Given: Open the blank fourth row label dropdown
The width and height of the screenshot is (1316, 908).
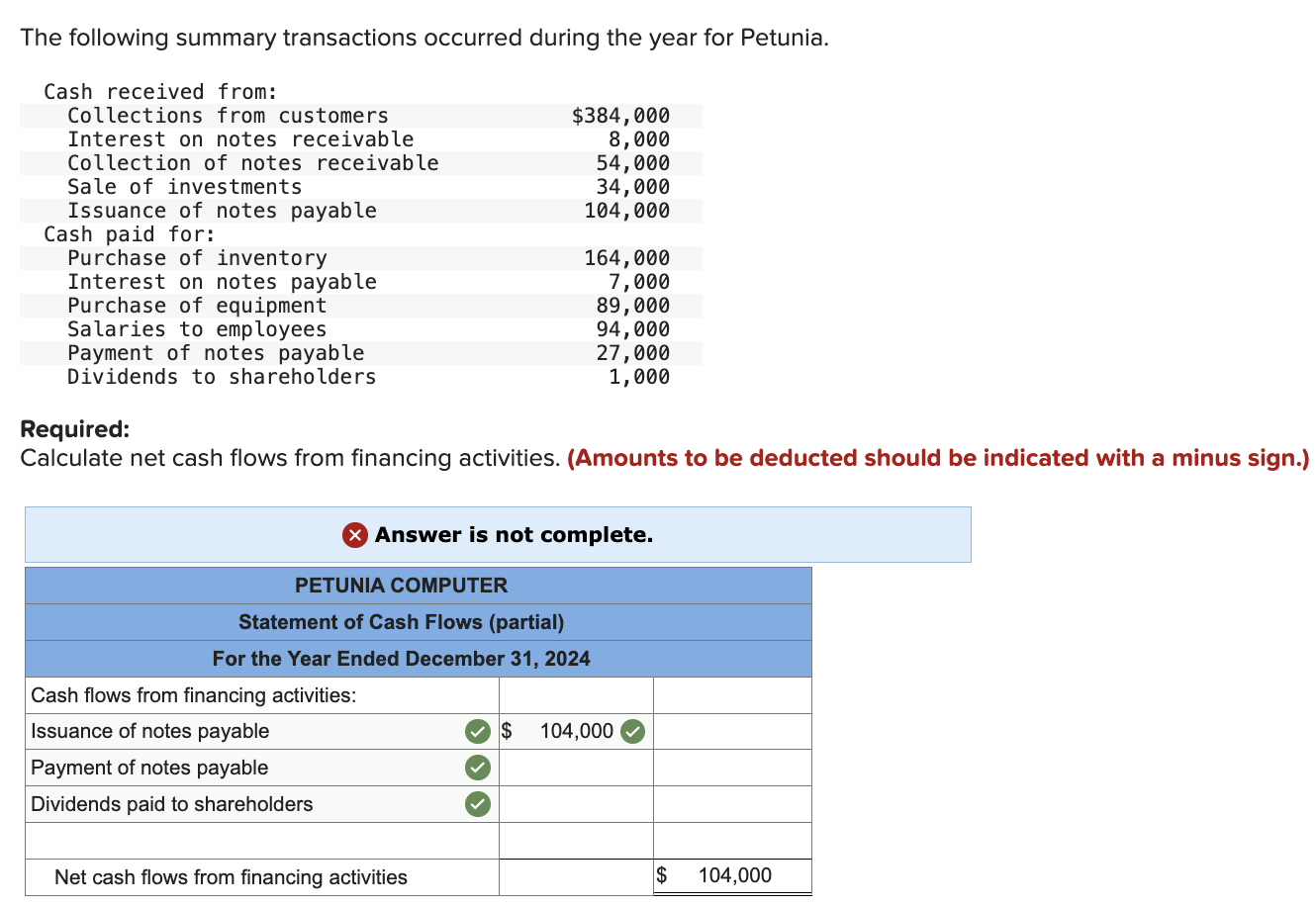Looking at the screenshot, I should [247, 840].
